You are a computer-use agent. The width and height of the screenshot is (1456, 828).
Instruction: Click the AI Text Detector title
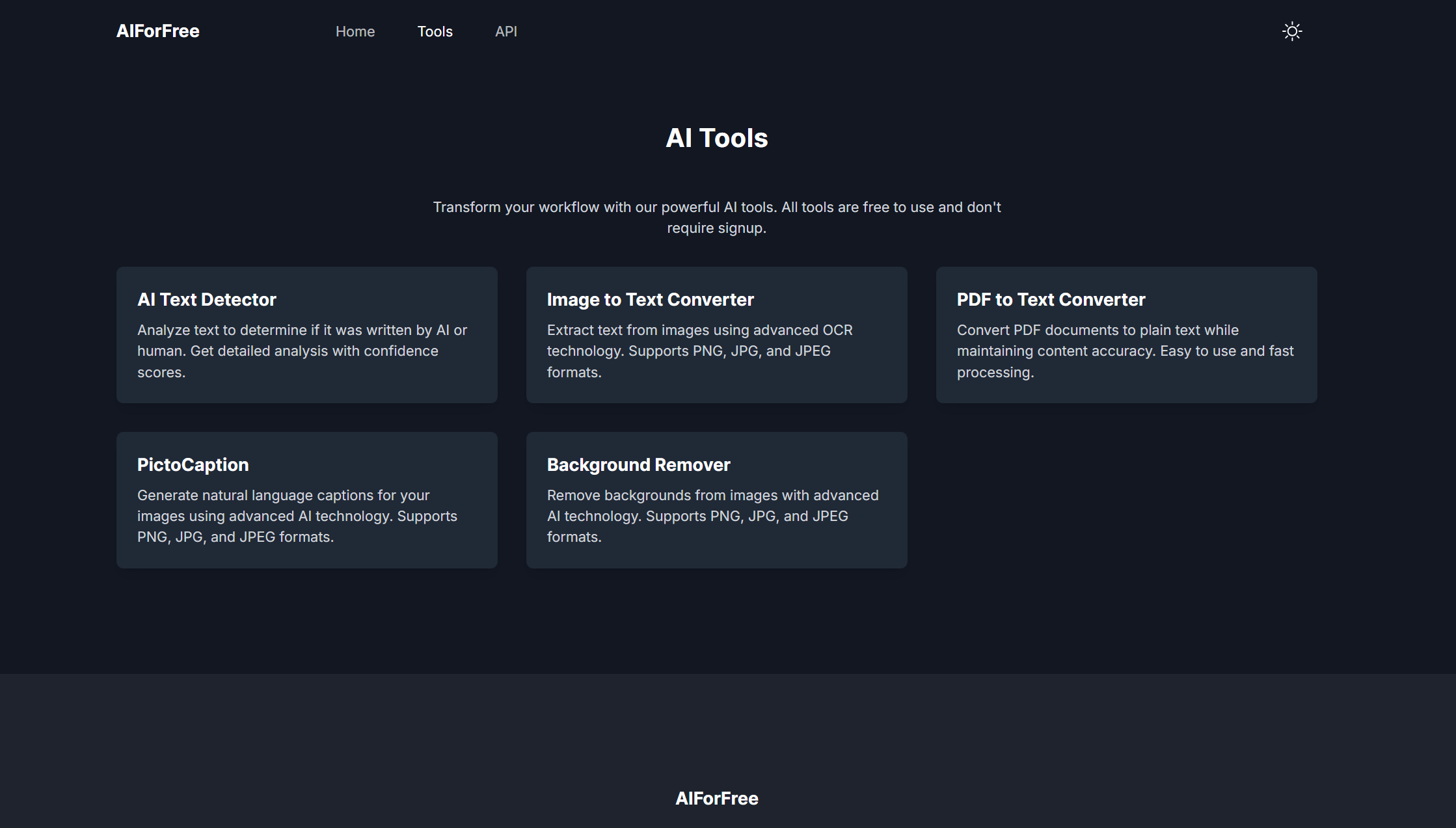click(x=206, y=299)
